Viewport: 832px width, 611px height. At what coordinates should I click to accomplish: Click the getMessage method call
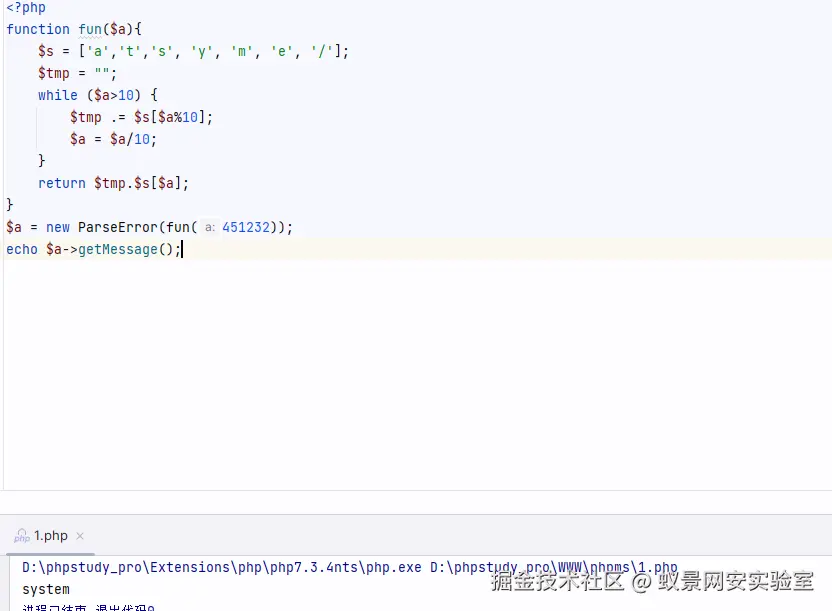click(118, 249)
